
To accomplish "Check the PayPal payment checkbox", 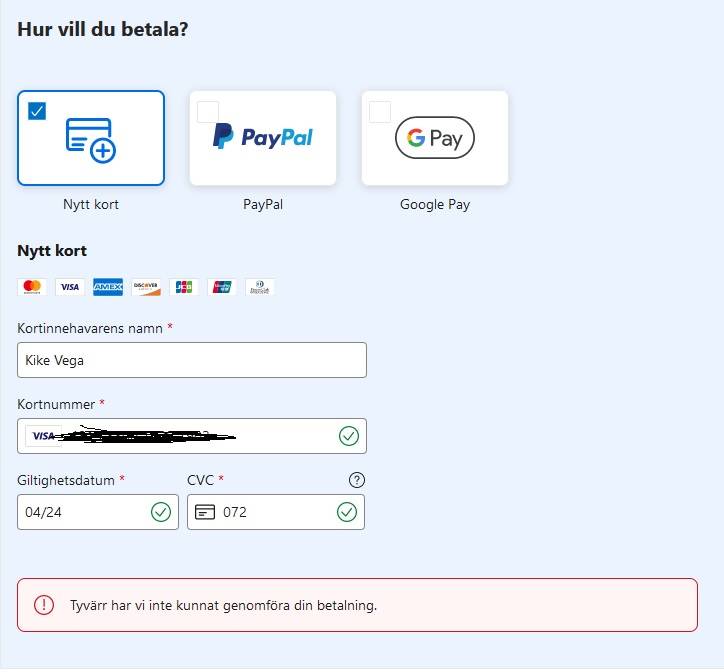I will pos(208,112).
